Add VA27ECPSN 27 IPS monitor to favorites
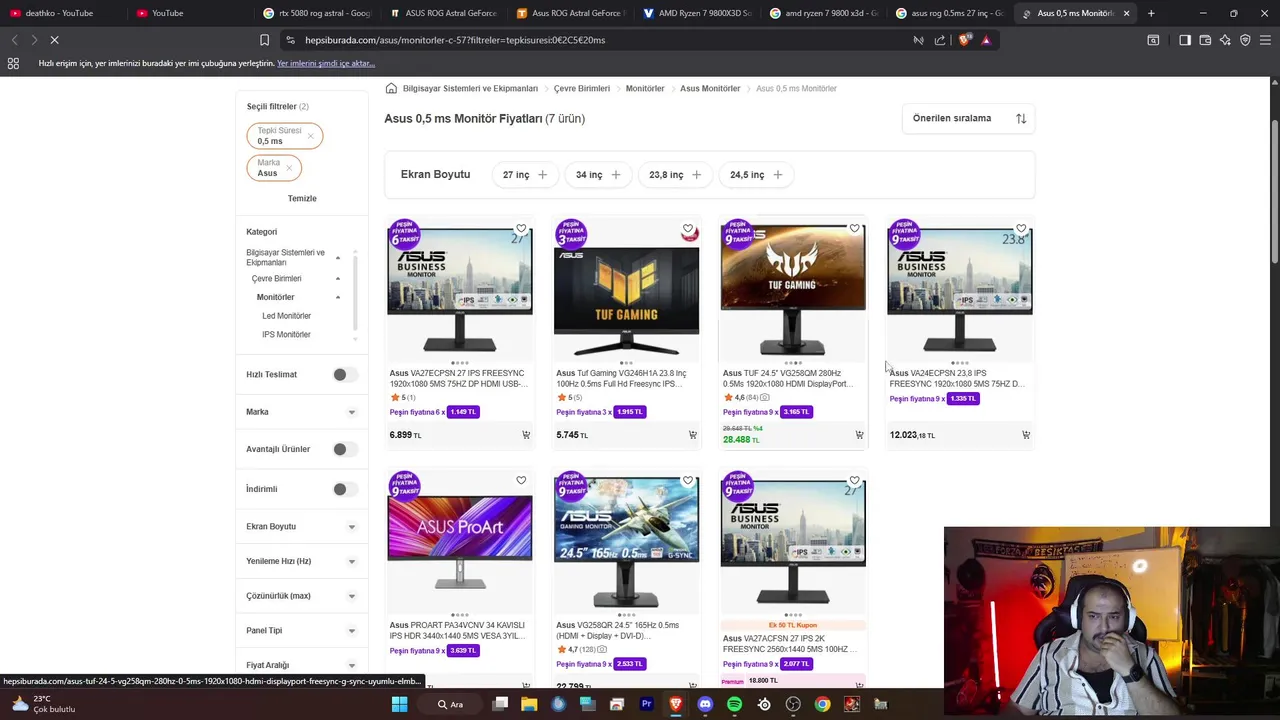 (521, 229)
